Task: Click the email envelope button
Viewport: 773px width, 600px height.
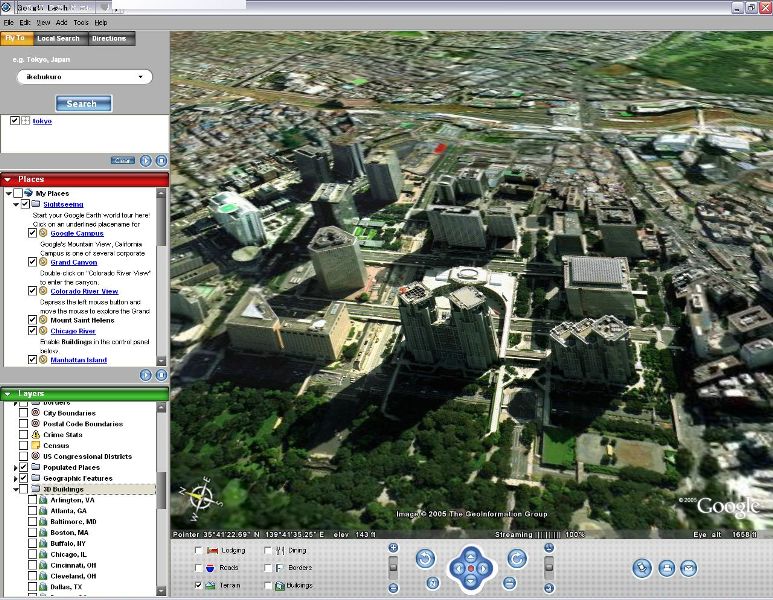Action: point(689,568)
